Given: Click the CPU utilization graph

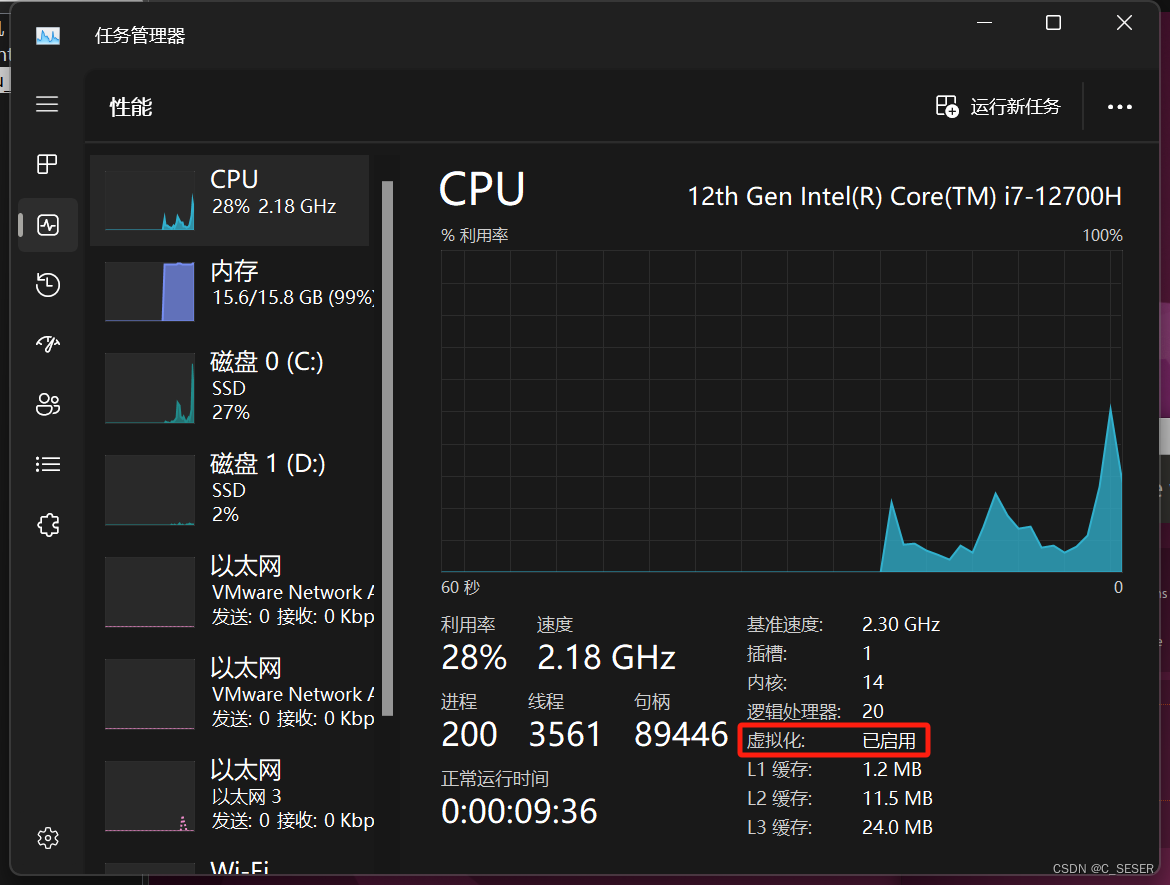Looking at the screenshot, I should tap(781, 411).
